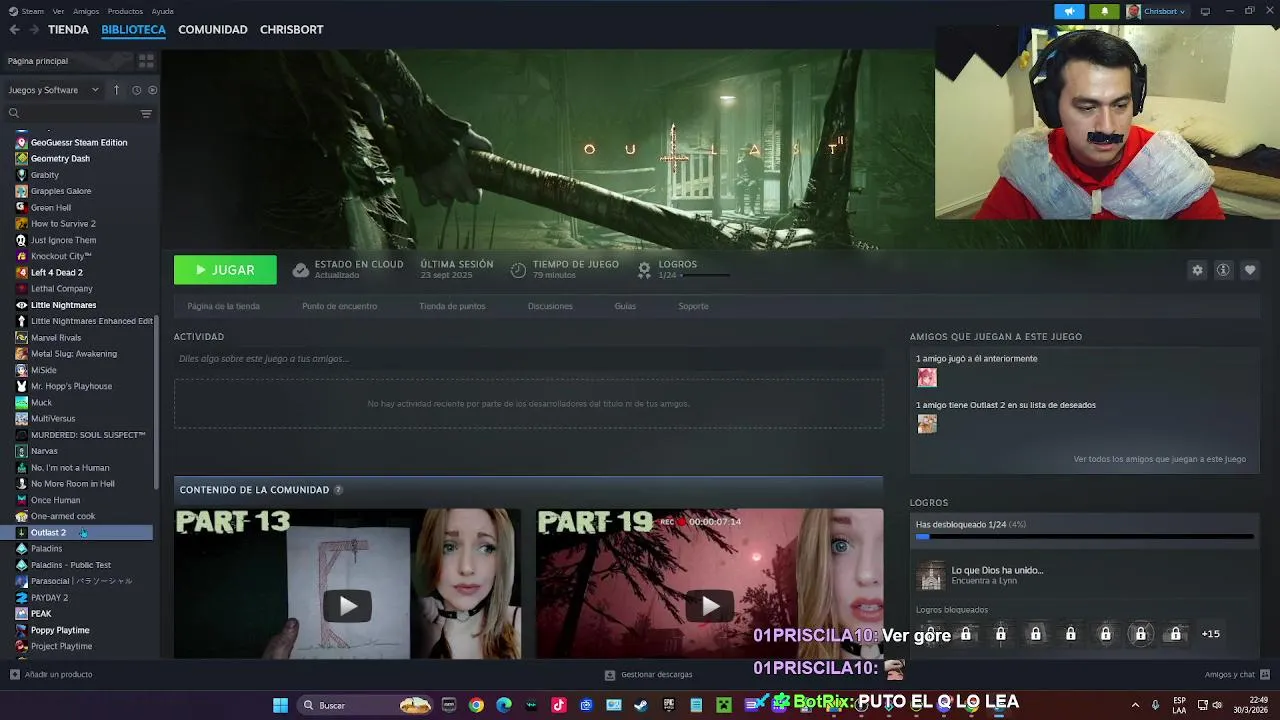Screen dimensions: 1280x720
Task: Open the Amigos menu
Action: [86, 11]
